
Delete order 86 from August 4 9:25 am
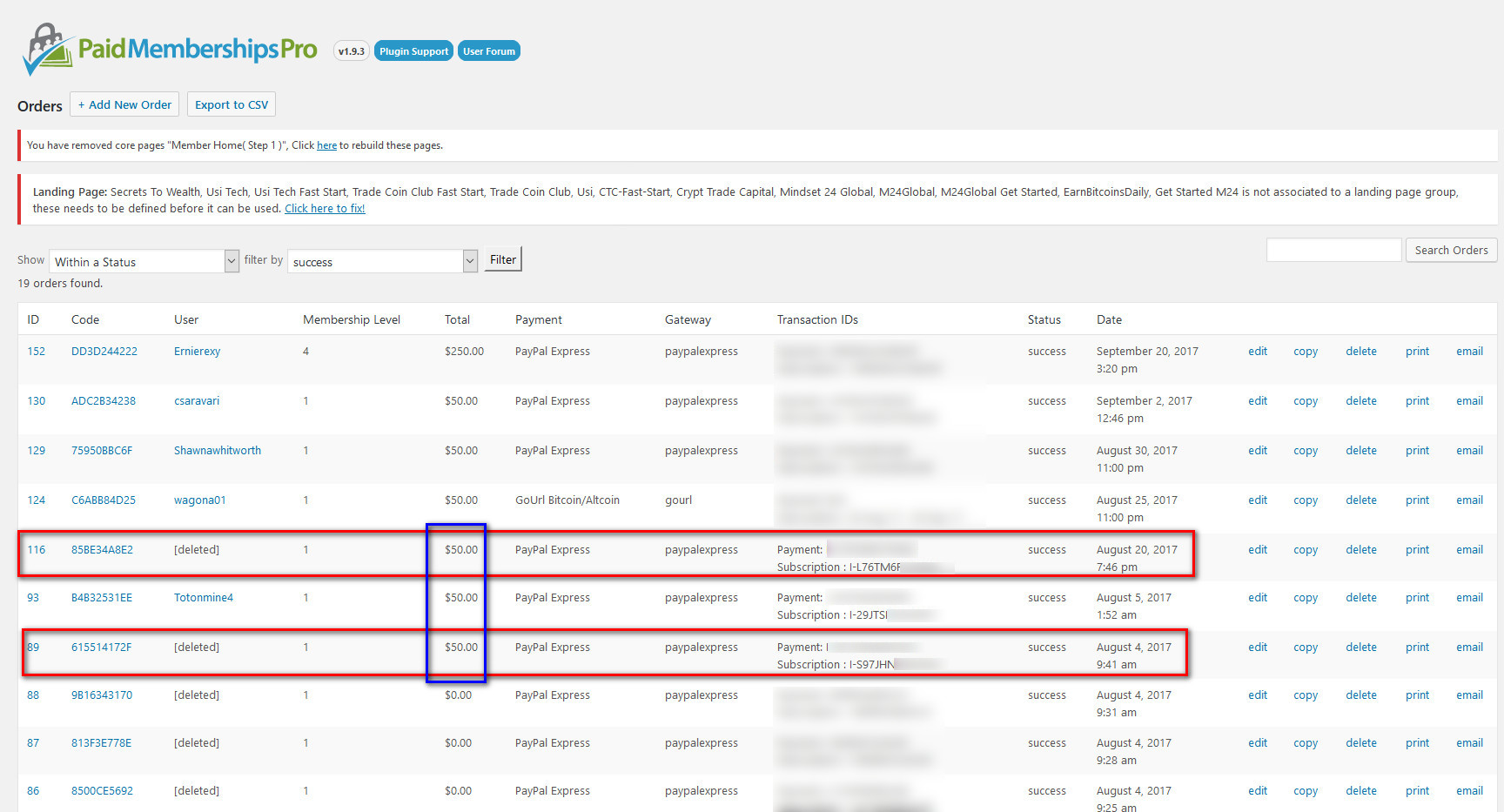pyautogui.click(x=1361, y=791)
